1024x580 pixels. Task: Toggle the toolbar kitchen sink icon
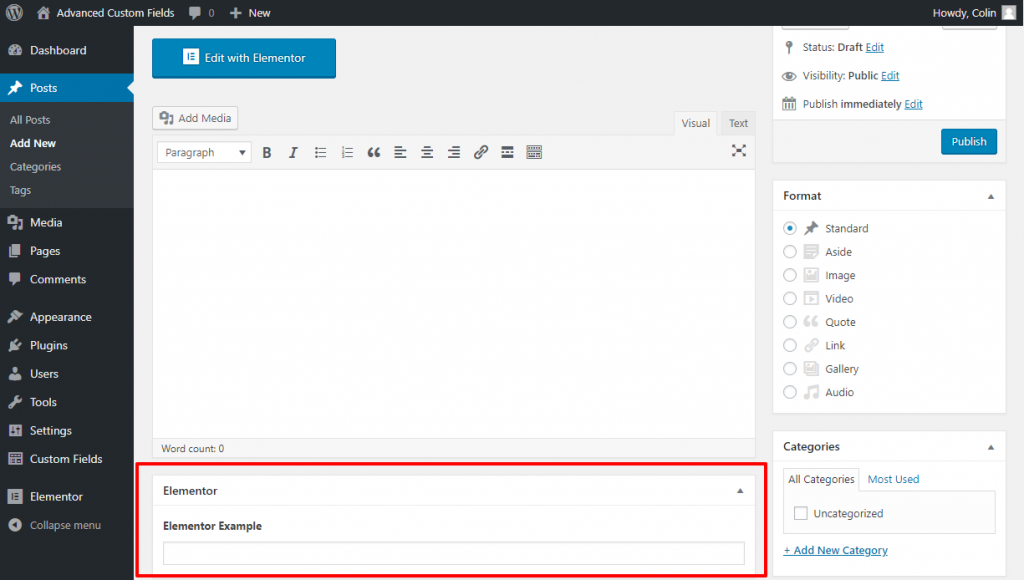pos(534,153)
